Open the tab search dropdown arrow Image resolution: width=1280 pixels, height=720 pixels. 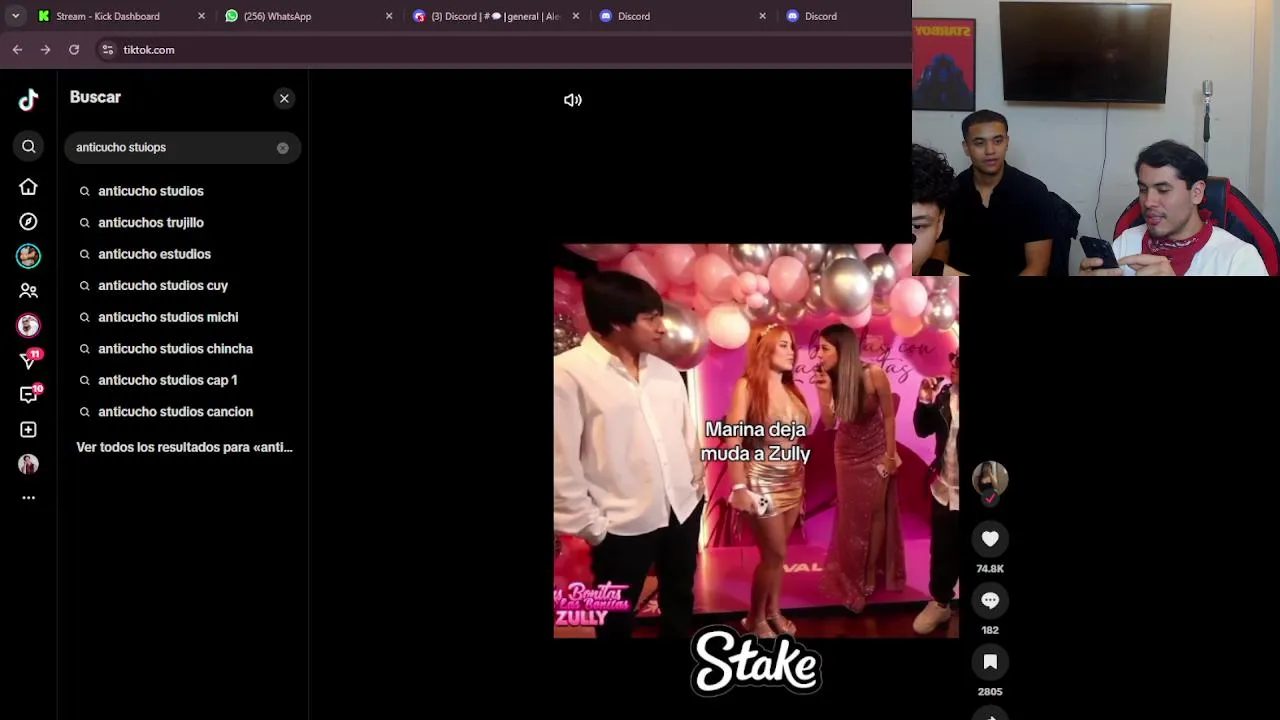tap(15, 16)
